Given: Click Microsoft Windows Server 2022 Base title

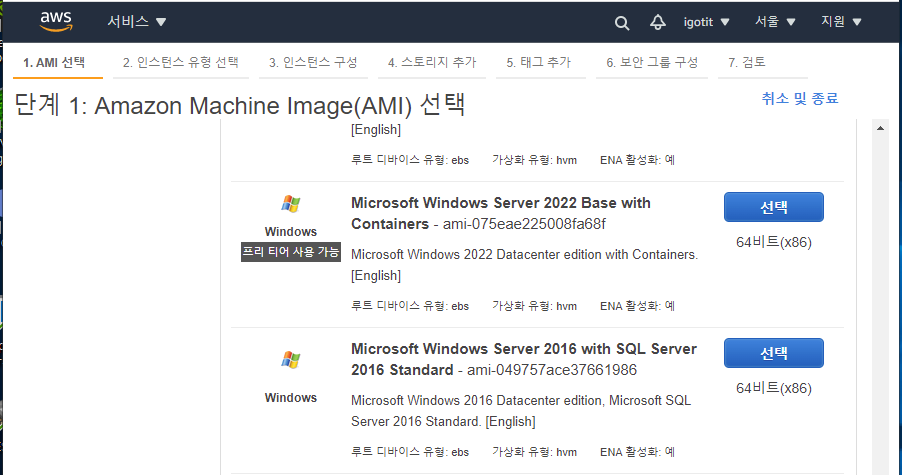Looking at the screenshot, I should [x=500, y=213].
